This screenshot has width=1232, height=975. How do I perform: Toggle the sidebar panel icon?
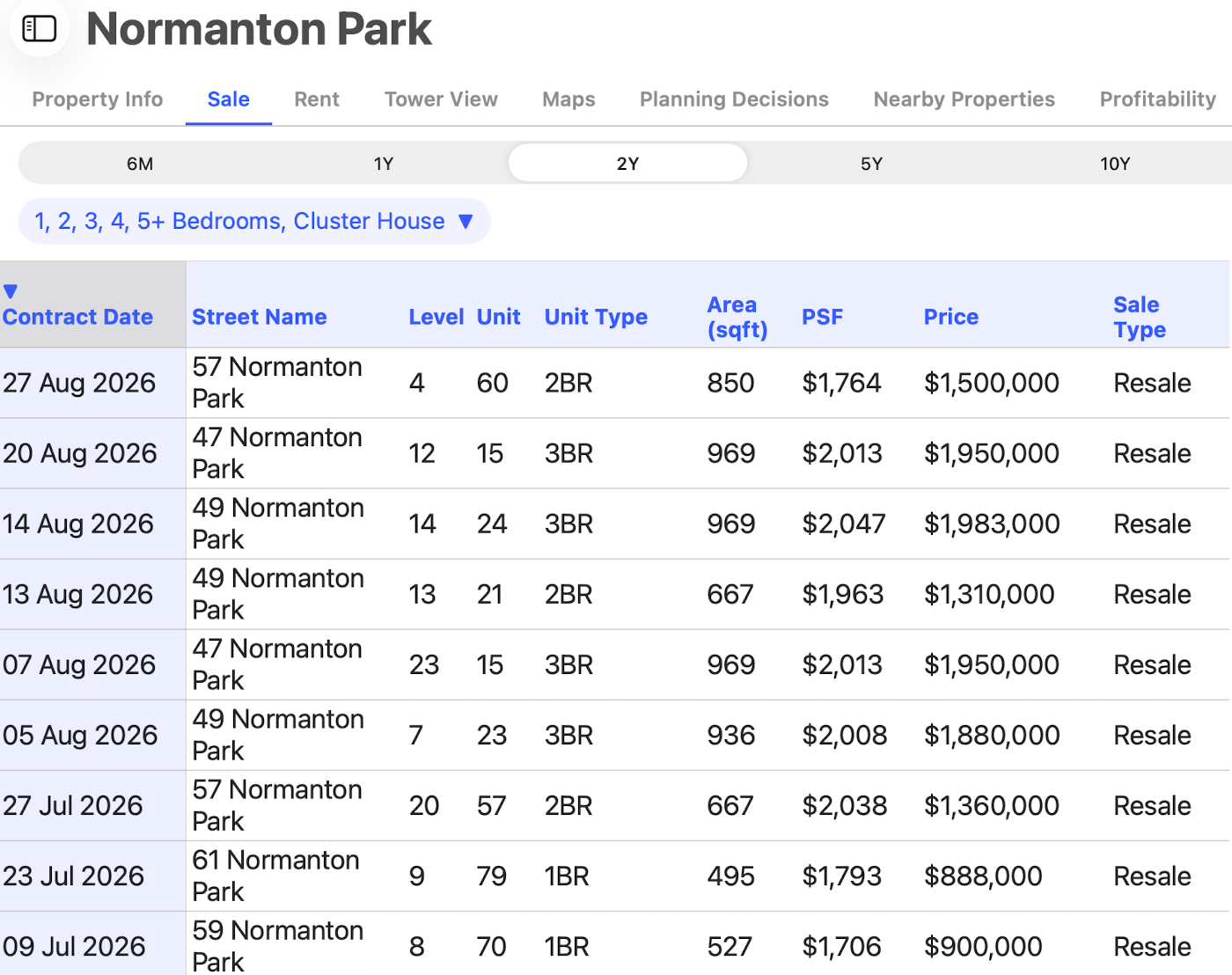40,29
